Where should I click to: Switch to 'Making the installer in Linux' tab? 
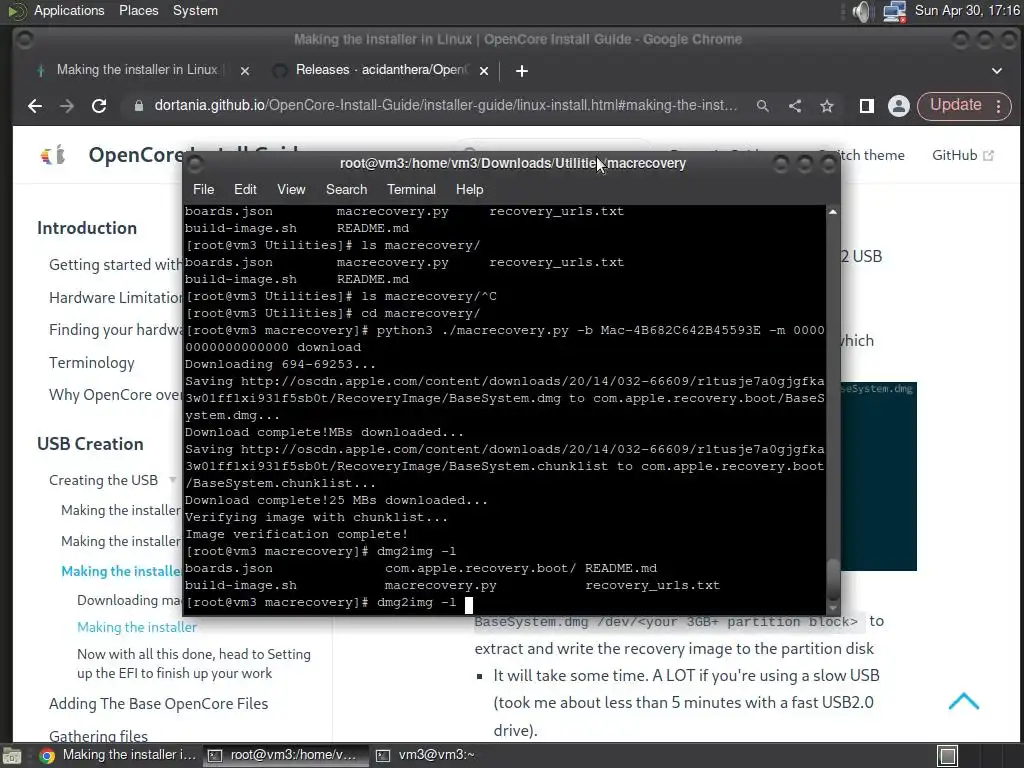(137, 70)
